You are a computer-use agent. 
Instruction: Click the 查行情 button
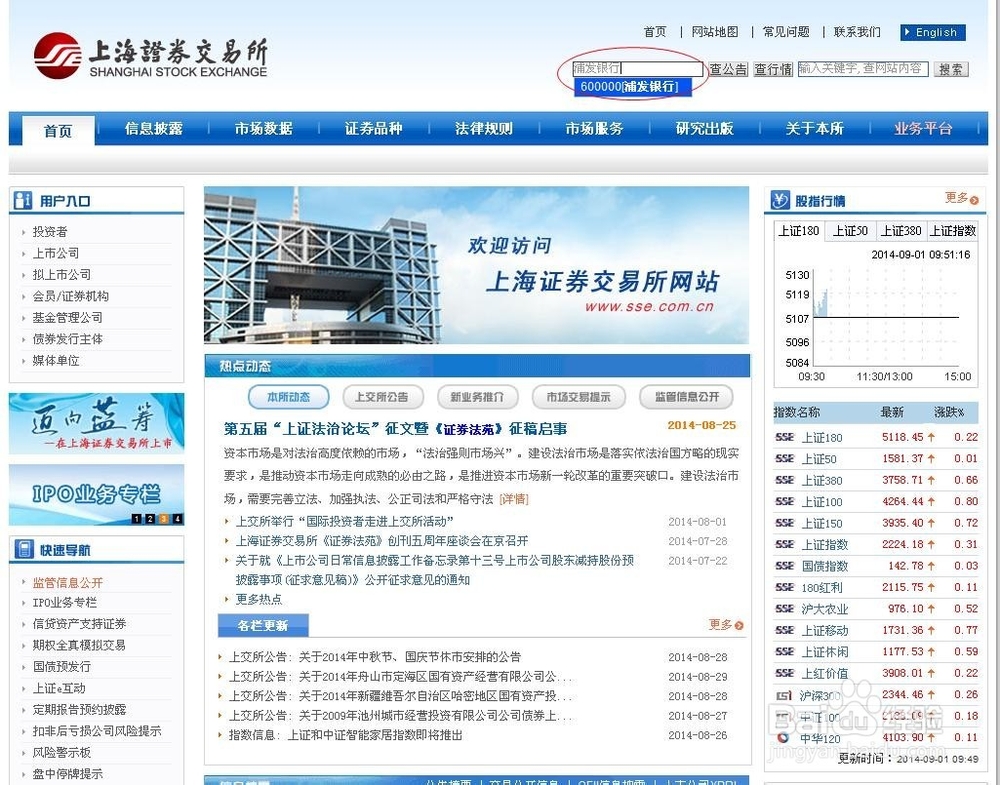[x=773, y=69]
